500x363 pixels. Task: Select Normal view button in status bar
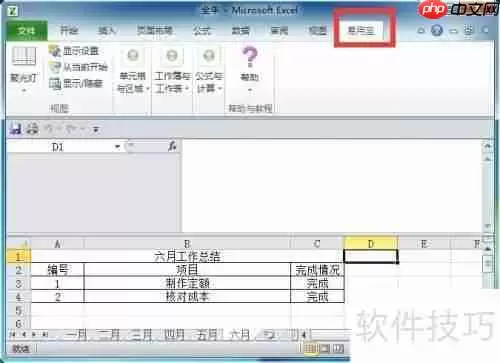(x=310, y=349)
